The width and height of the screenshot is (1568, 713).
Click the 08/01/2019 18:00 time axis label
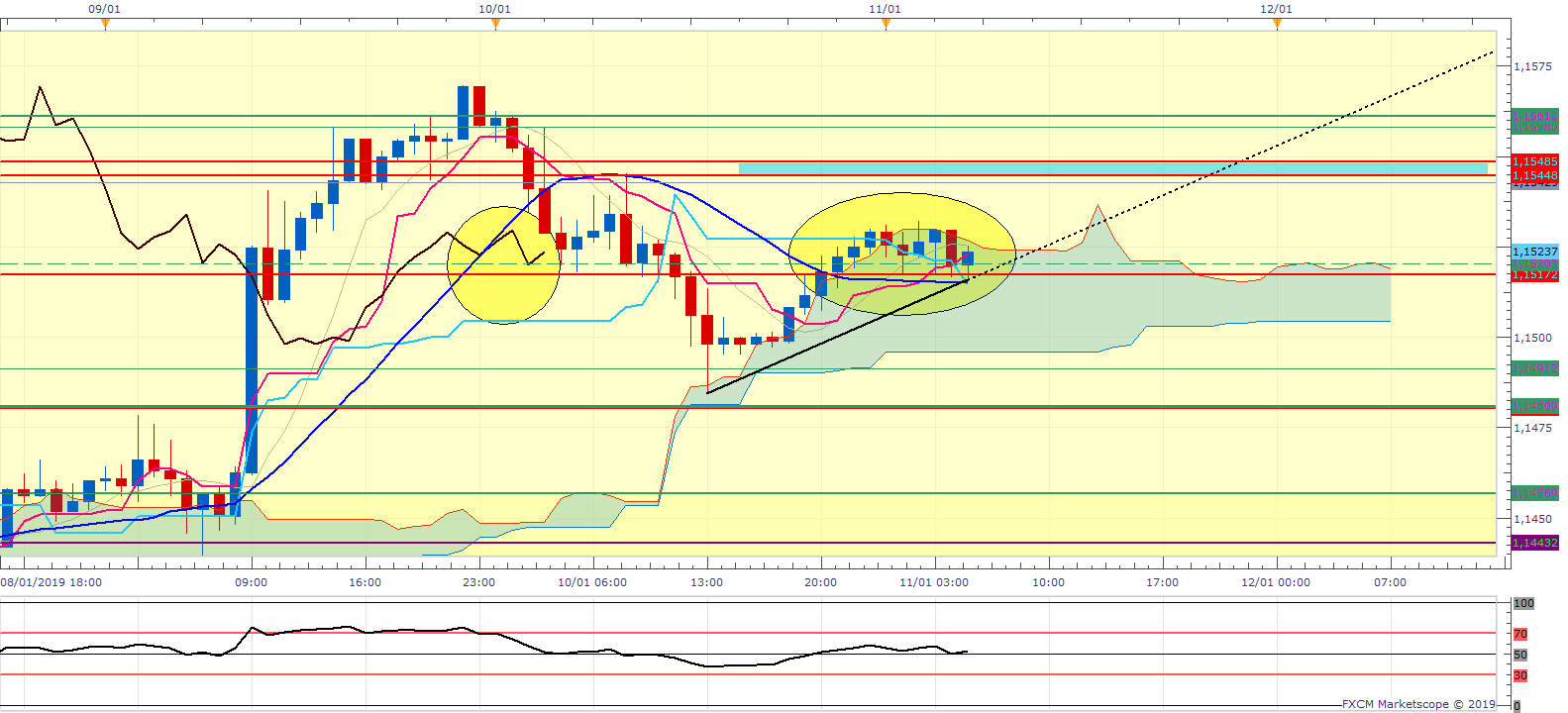pos(52,582)
